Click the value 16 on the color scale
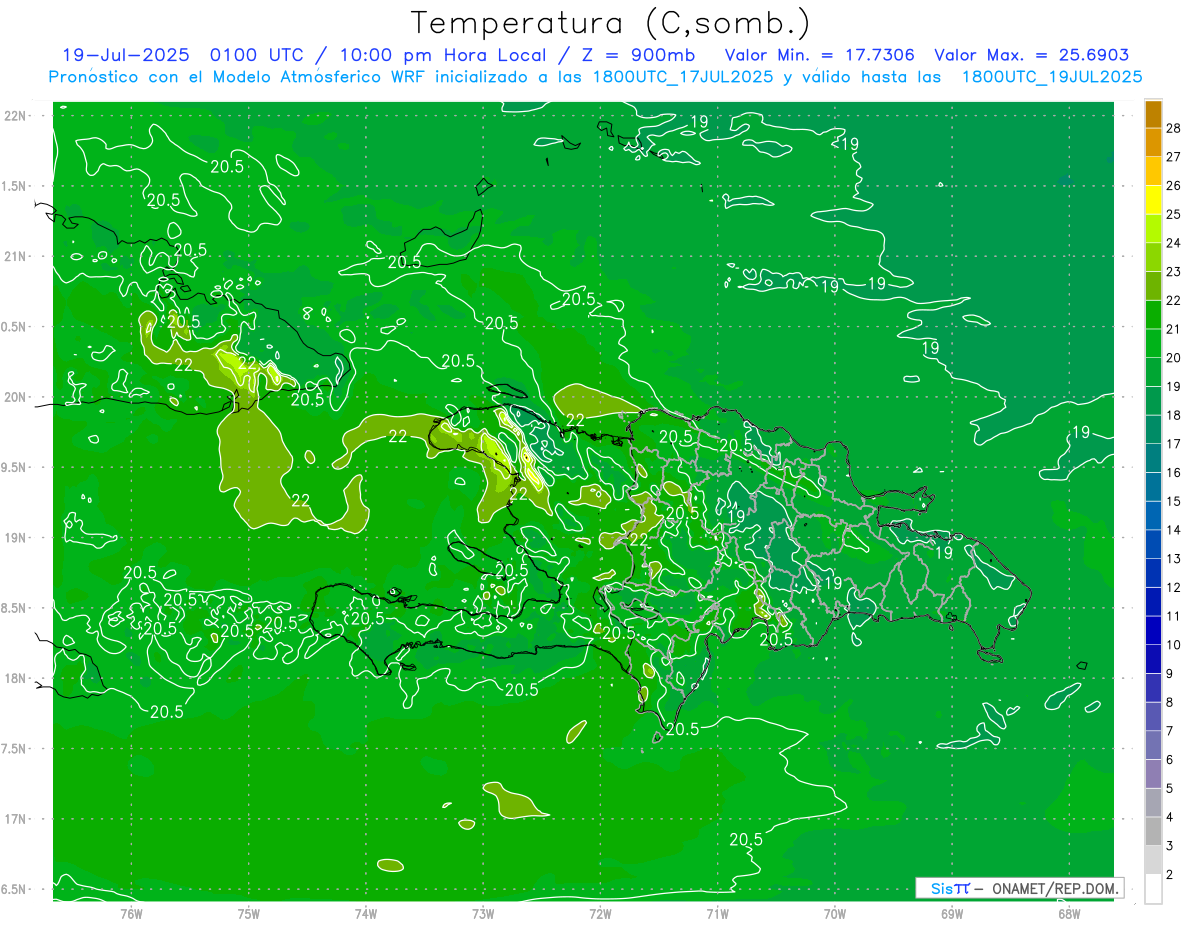Viewport: 1200px width, 927px height. pos(1174,473)
